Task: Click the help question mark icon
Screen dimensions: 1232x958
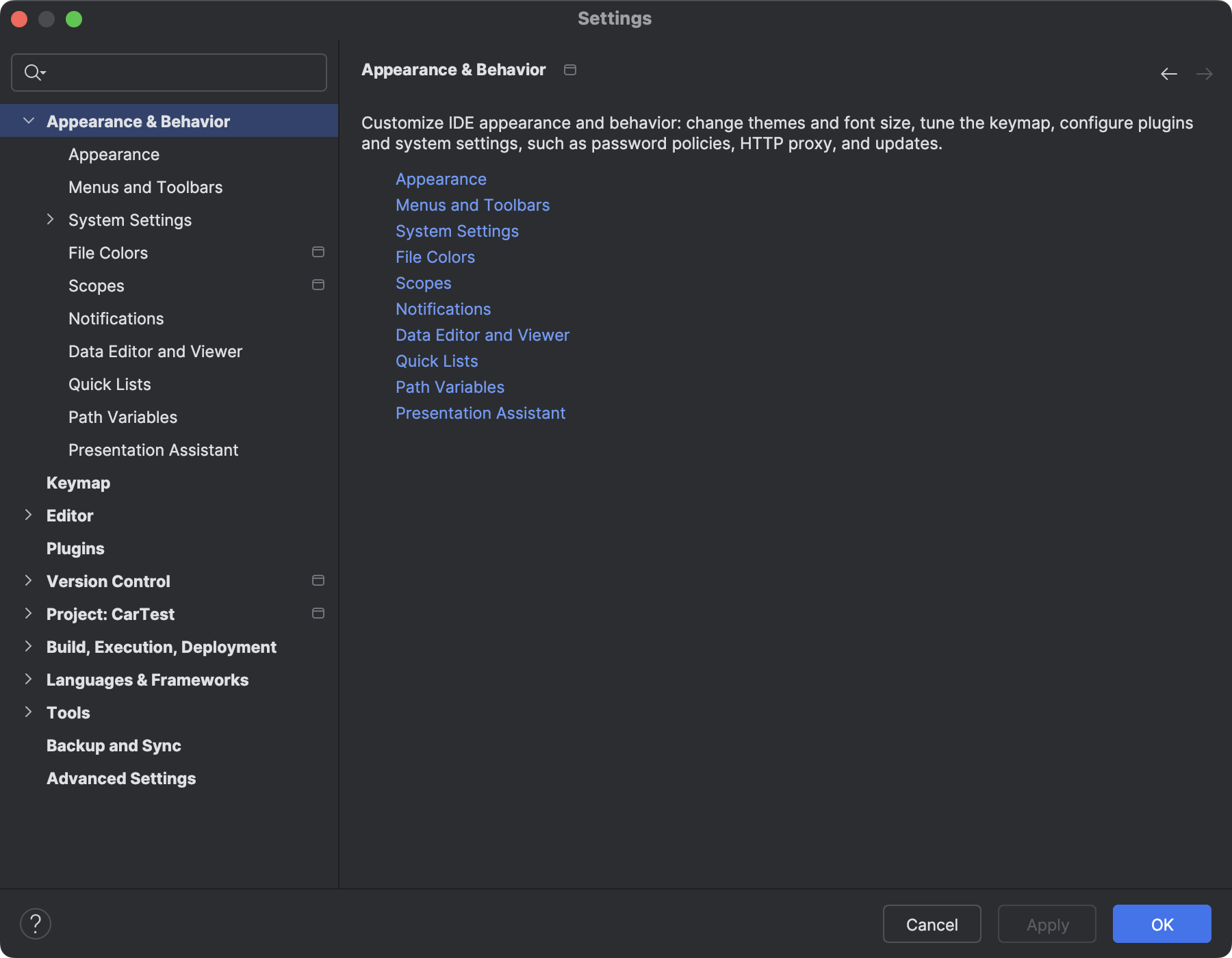Action: click(x=36, y=923)
